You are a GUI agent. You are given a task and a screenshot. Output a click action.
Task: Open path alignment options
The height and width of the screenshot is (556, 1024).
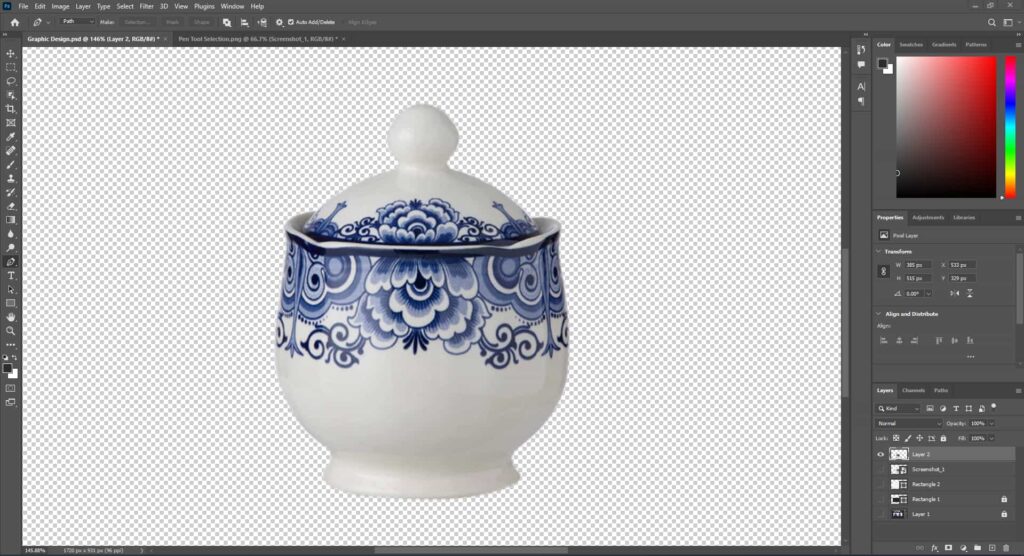[x=244, y=22]
